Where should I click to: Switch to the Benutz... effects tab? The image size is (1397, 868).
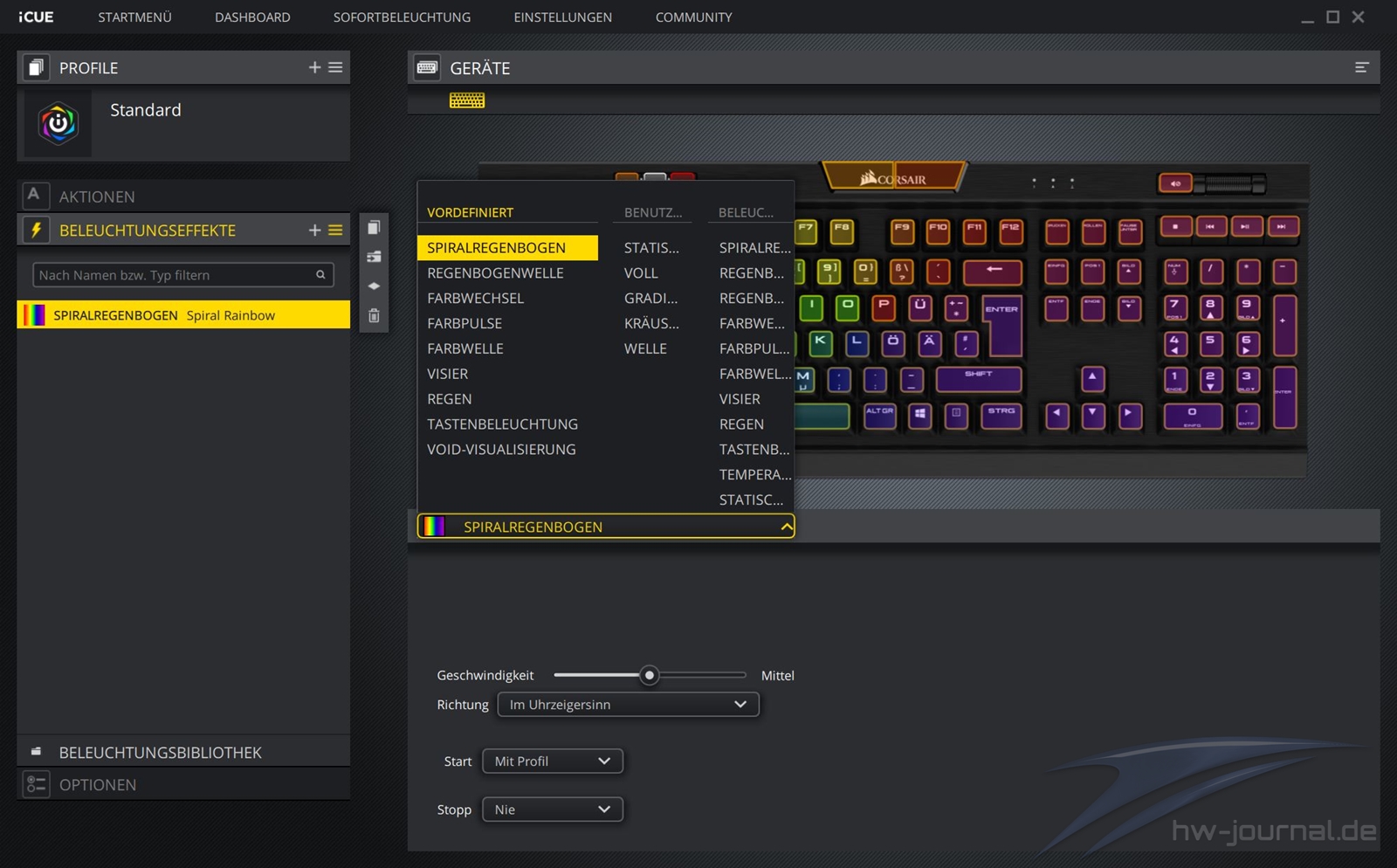tap(653, 212)
